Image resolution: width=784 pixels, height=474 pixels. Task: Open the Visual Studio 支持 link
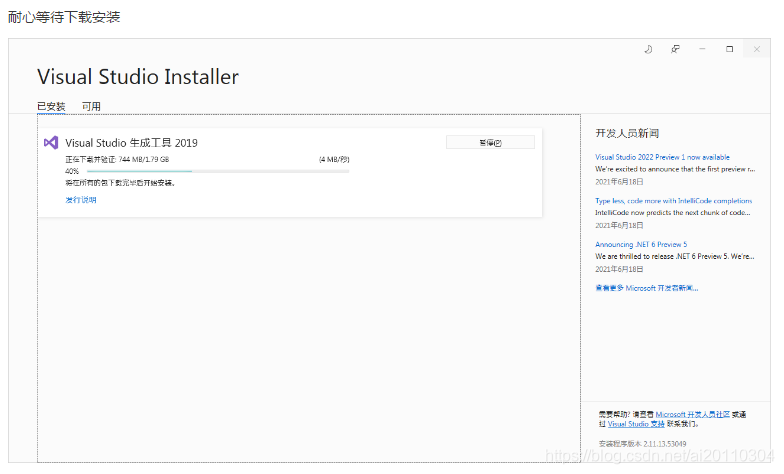coord(636,424)
